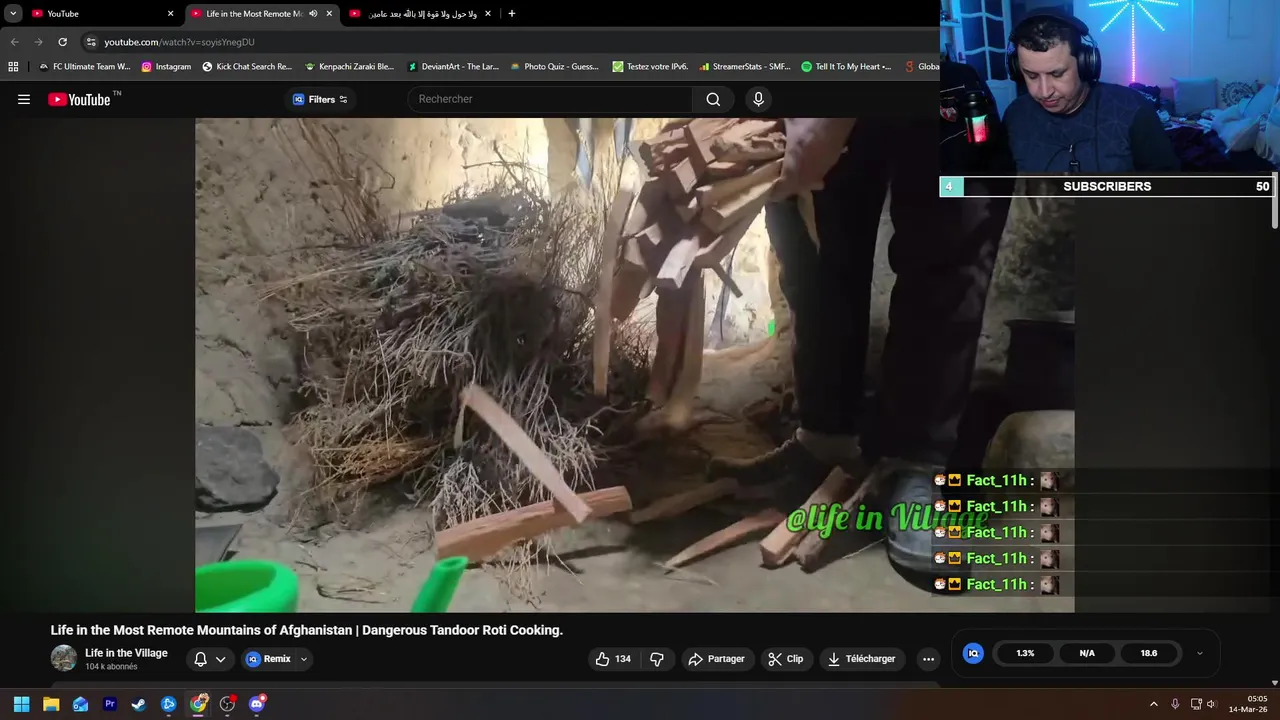The width and height of the screenshot is (1280, 720).
Task: Go to YouTube home via the logo
Action: 79,99
